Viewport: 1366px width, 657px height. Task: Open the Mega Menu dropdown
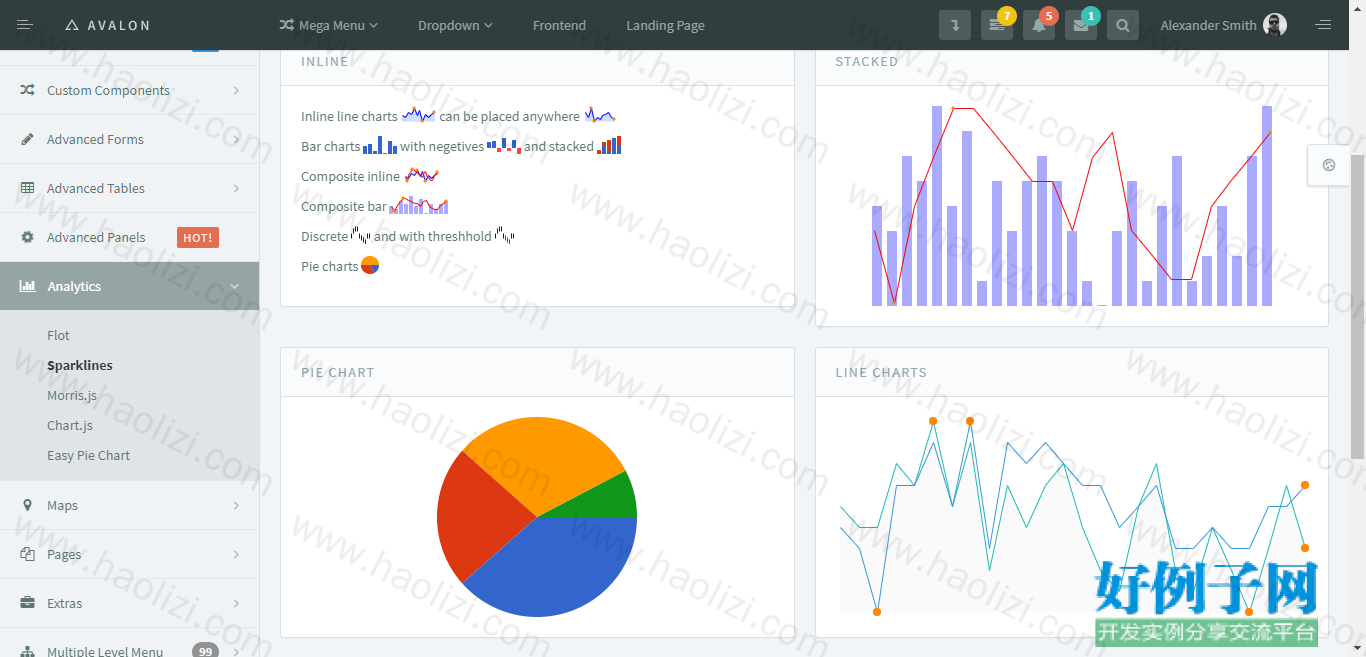328,25
